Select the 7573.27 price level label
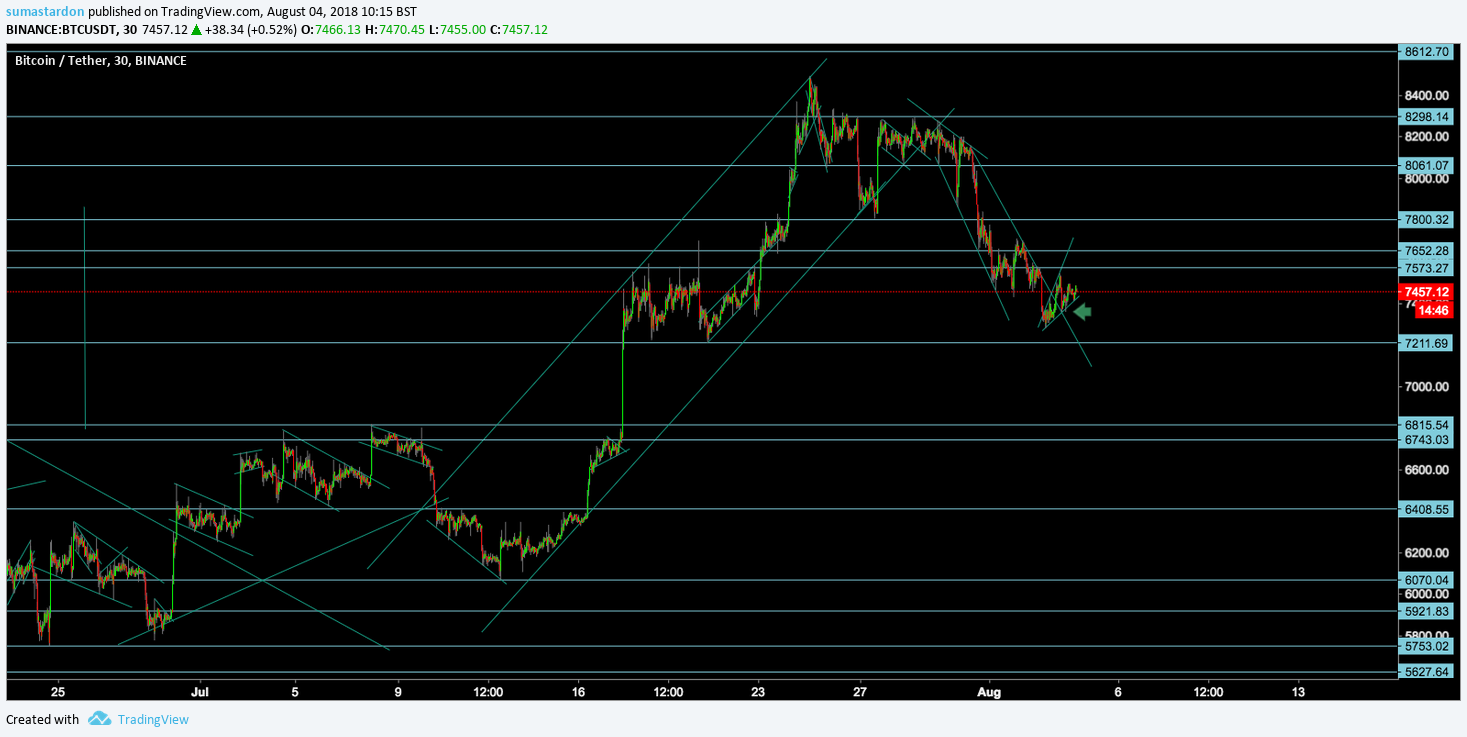This screenshot has height=737, width=1467. 1425,268
